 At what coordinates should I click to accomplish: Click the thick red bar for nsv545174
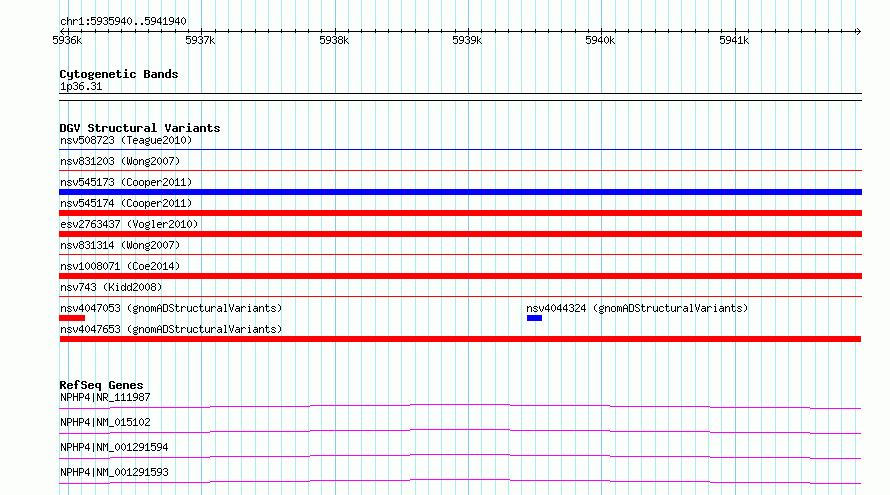click(460, 213)
